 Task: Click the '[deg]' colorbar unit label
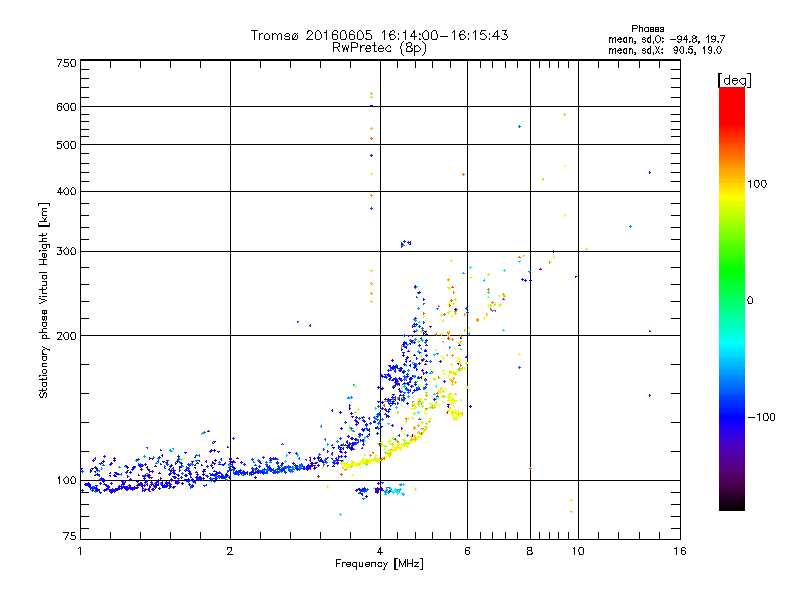[x=734, y=80]
